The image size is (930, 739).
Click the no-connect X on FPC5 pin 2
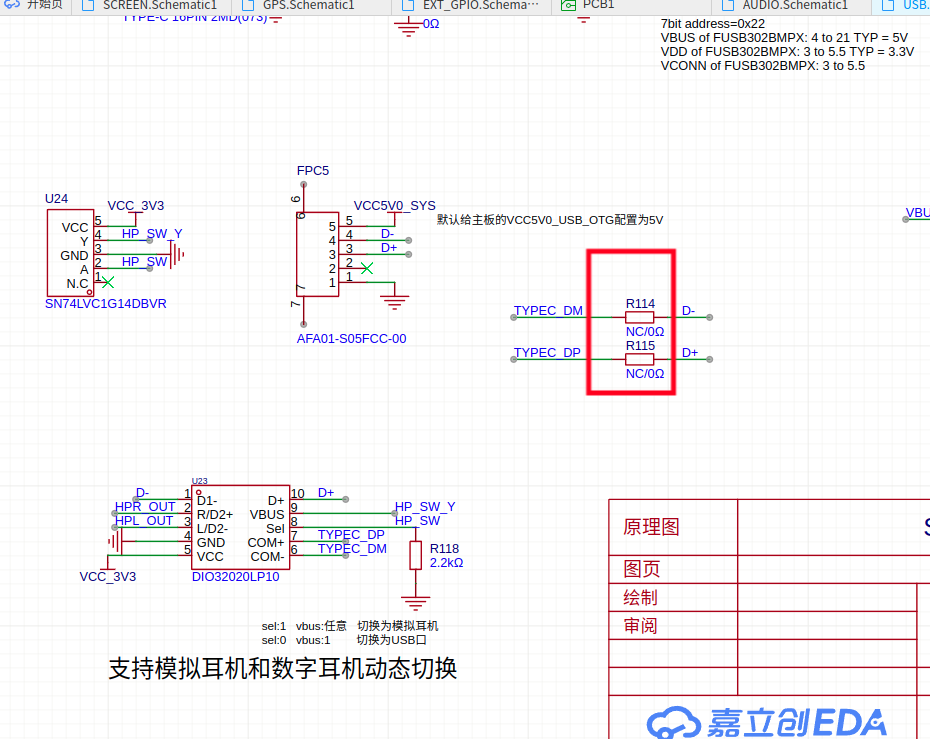(367, 268)
